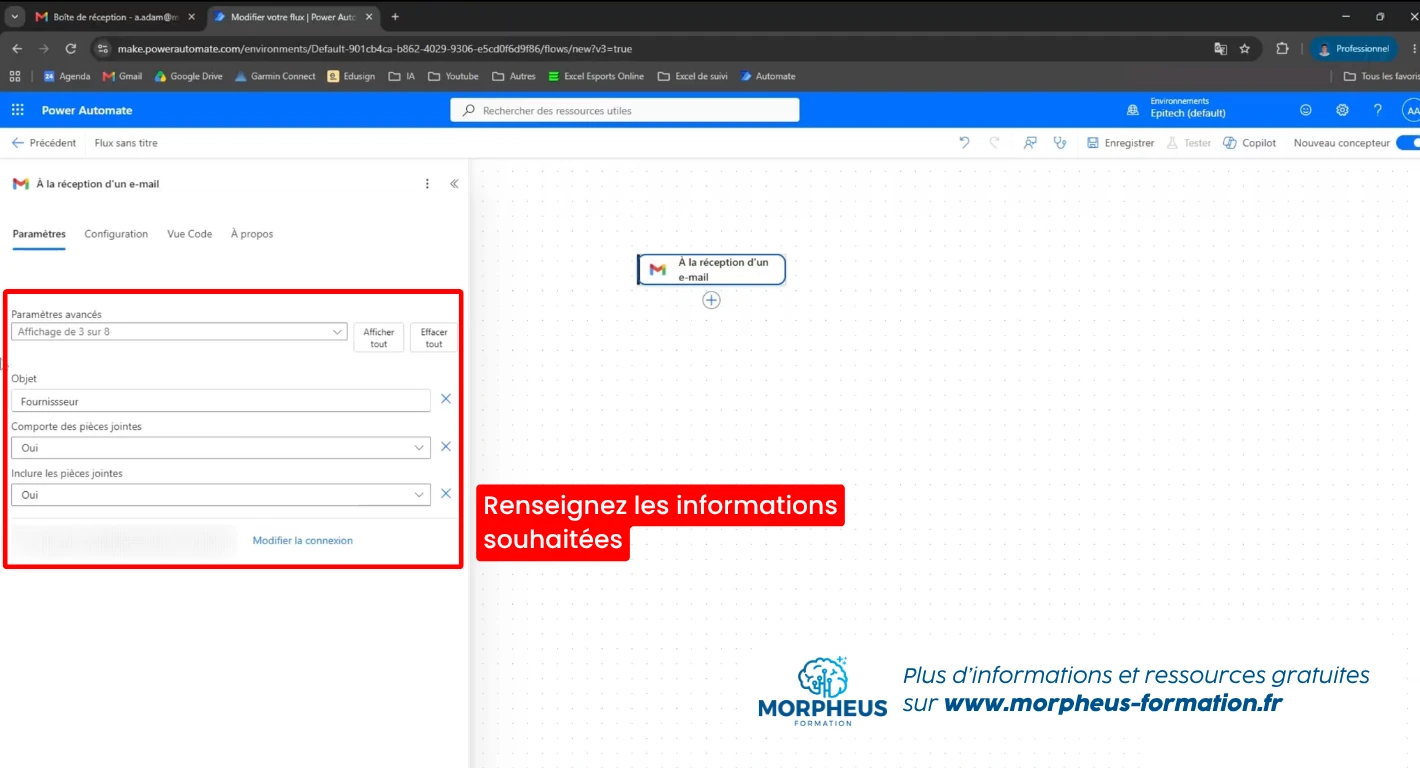Remove Inclure les pièces jointes parameter X

(x=446, y=494)
